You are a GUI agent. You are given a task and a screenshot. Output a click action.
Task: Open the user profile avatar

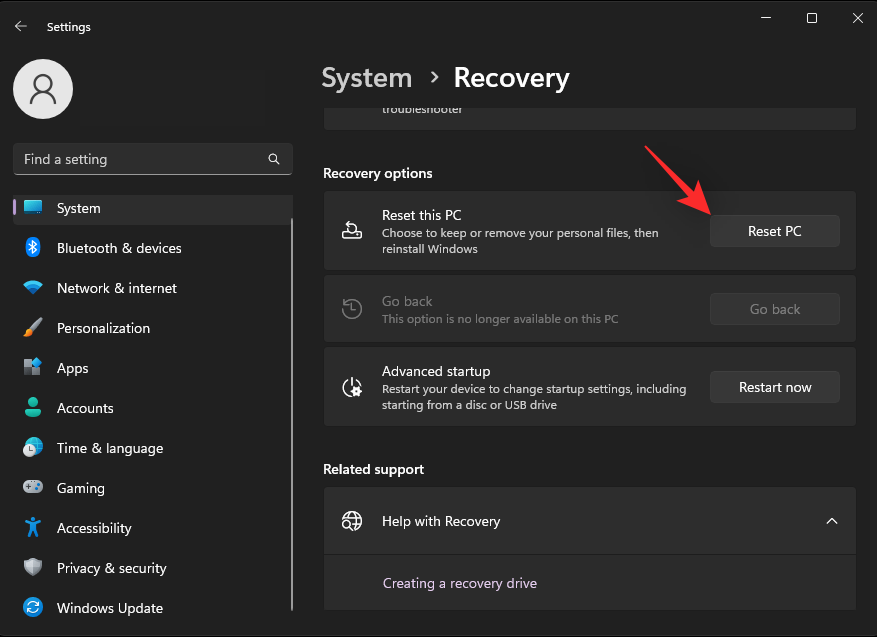pos(43,89)
